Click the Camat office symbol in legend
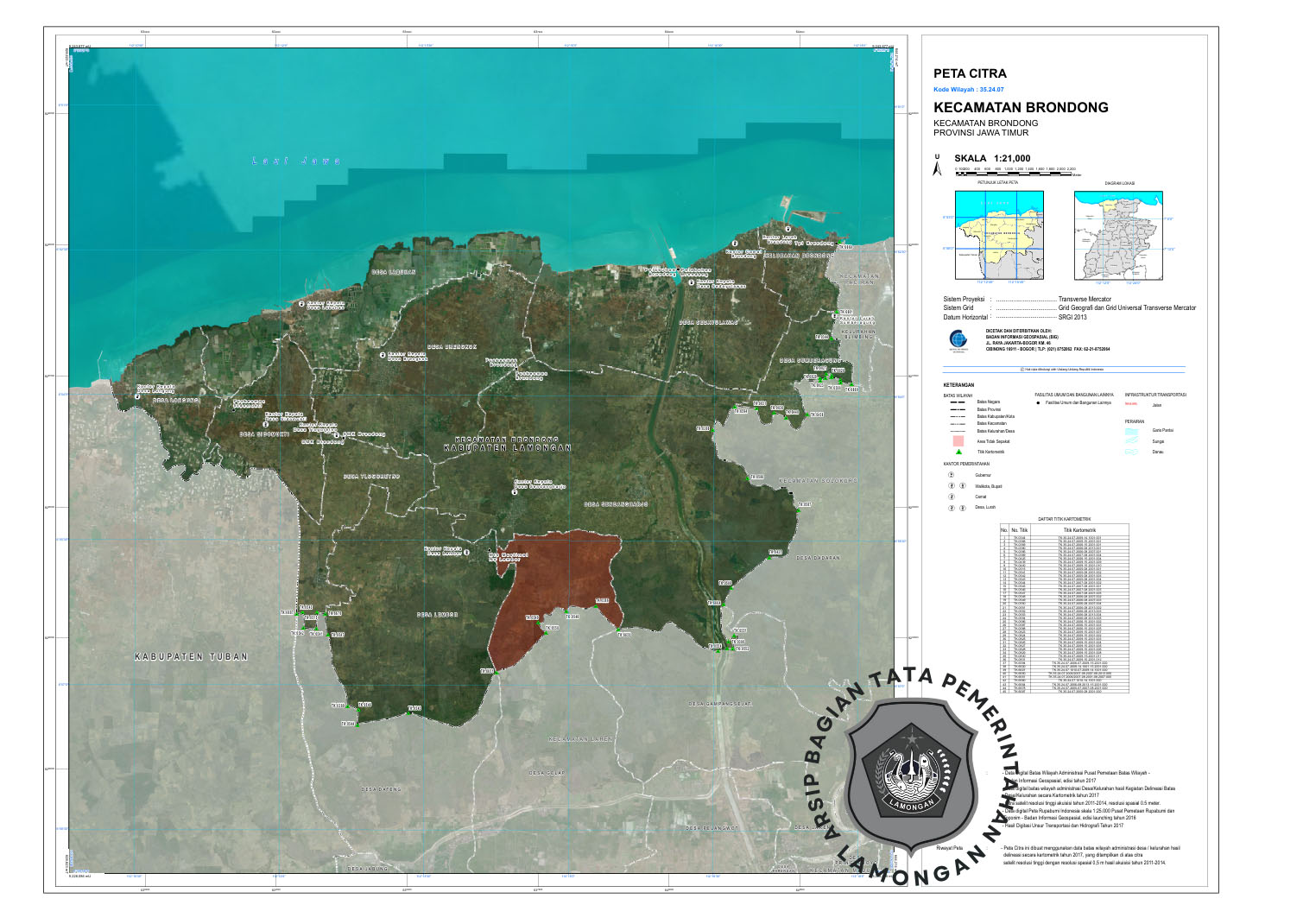This screenshot has width=1303, height=924. (x=952, y=497)
